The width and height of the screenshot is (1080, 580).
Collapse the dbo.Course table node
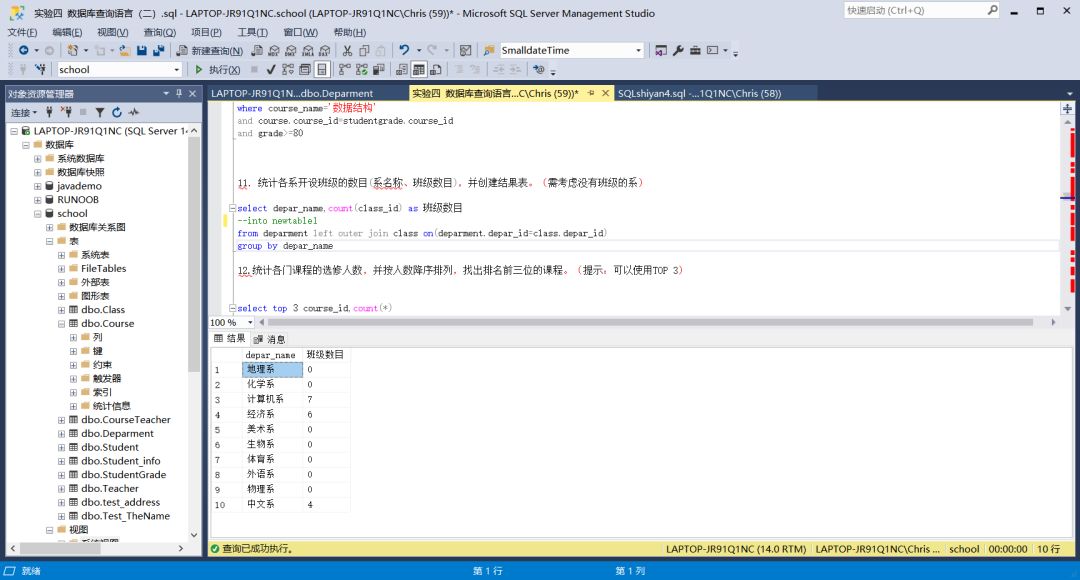pyautogui.click(x=61, y=324)
